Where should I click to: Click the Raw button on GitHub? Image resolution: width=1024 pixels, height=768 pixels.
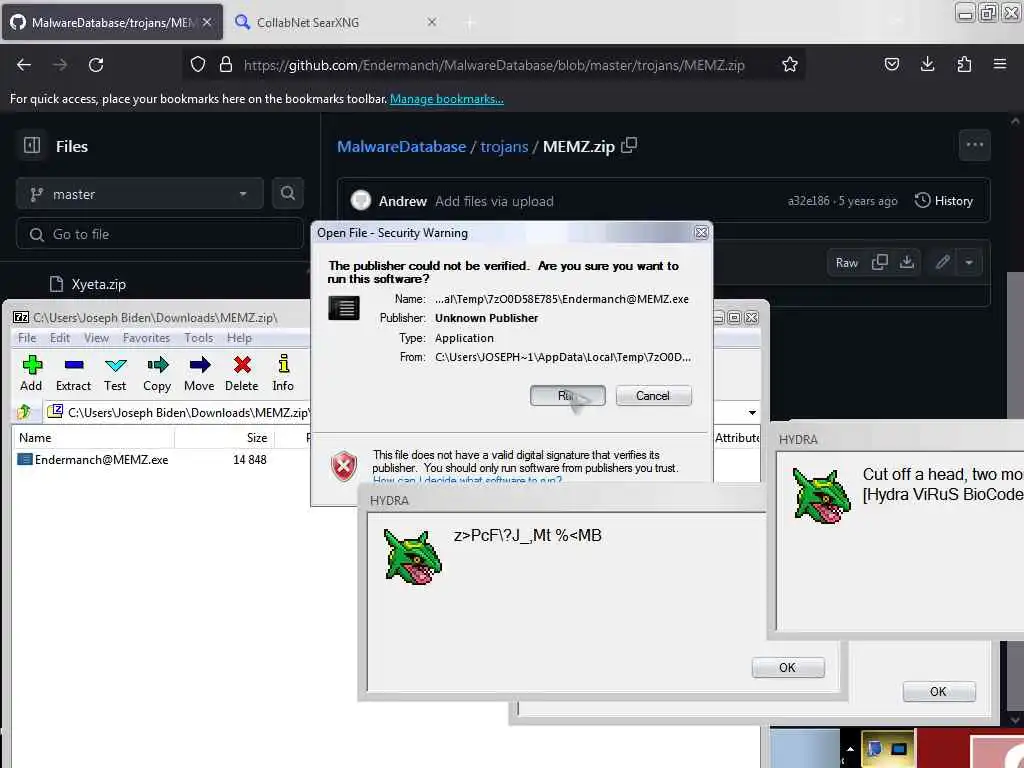click(x=847, y=263)
